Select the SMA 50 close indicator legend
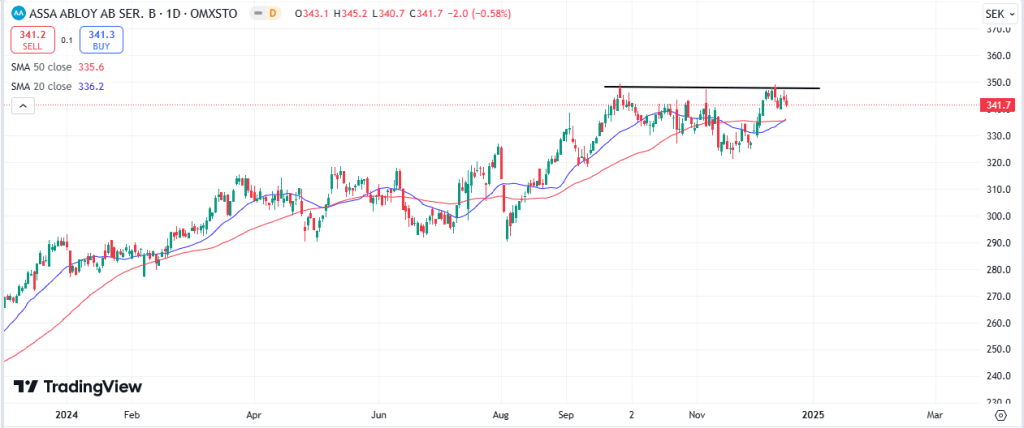Image resolution: width=1024 pixels, height=428 pixels. 43,67
